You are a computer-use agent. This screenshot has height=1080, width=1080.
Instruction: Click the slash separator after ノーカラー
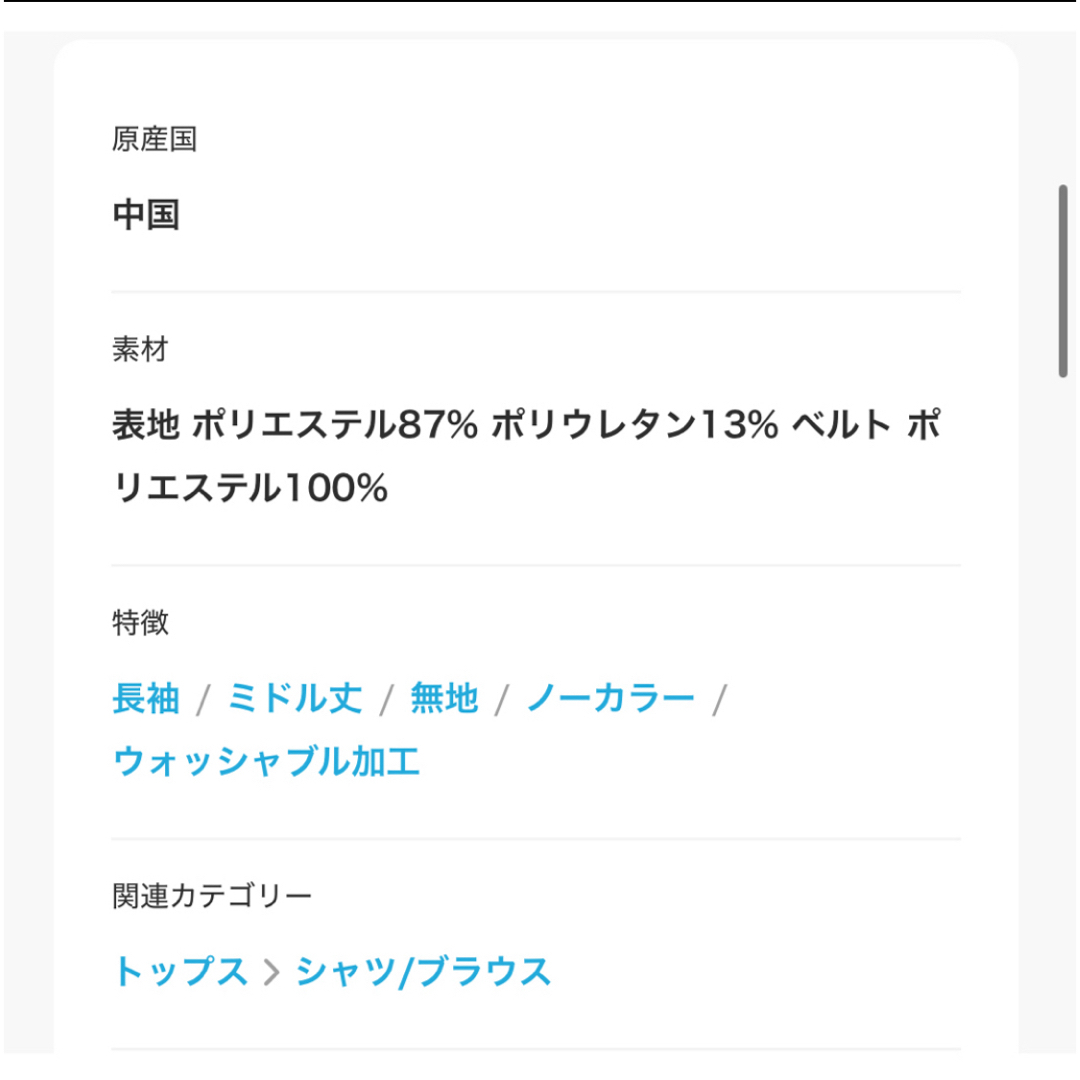coord(719,700)
